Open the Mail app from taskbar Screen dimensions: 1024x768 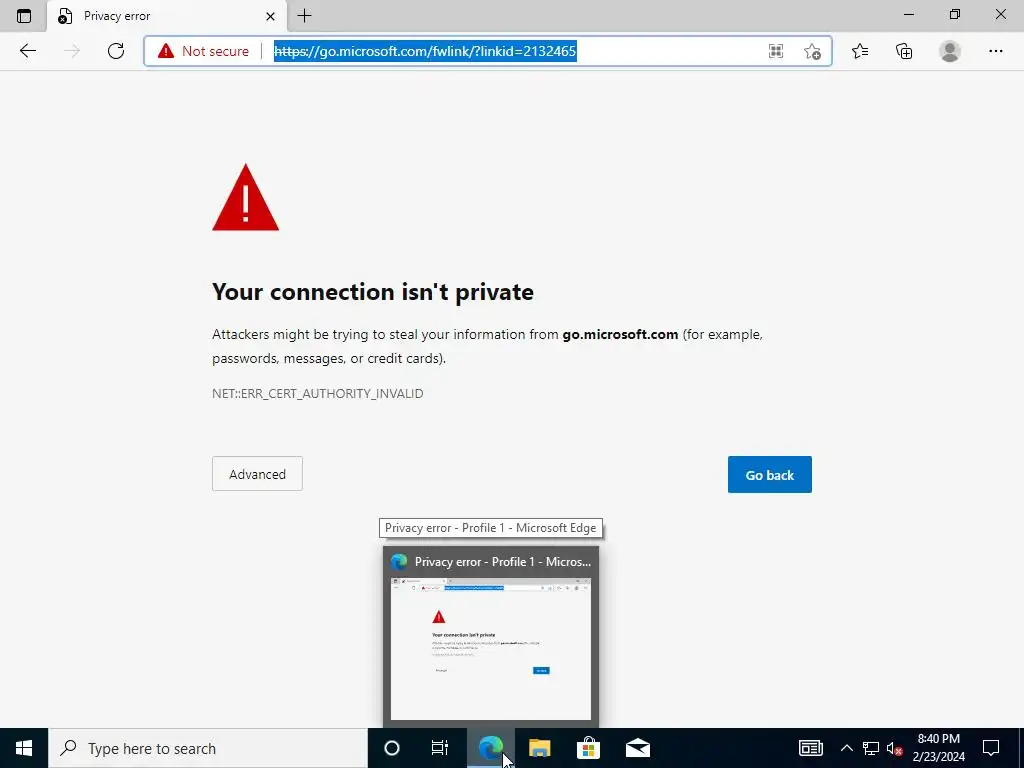[638, 748]
